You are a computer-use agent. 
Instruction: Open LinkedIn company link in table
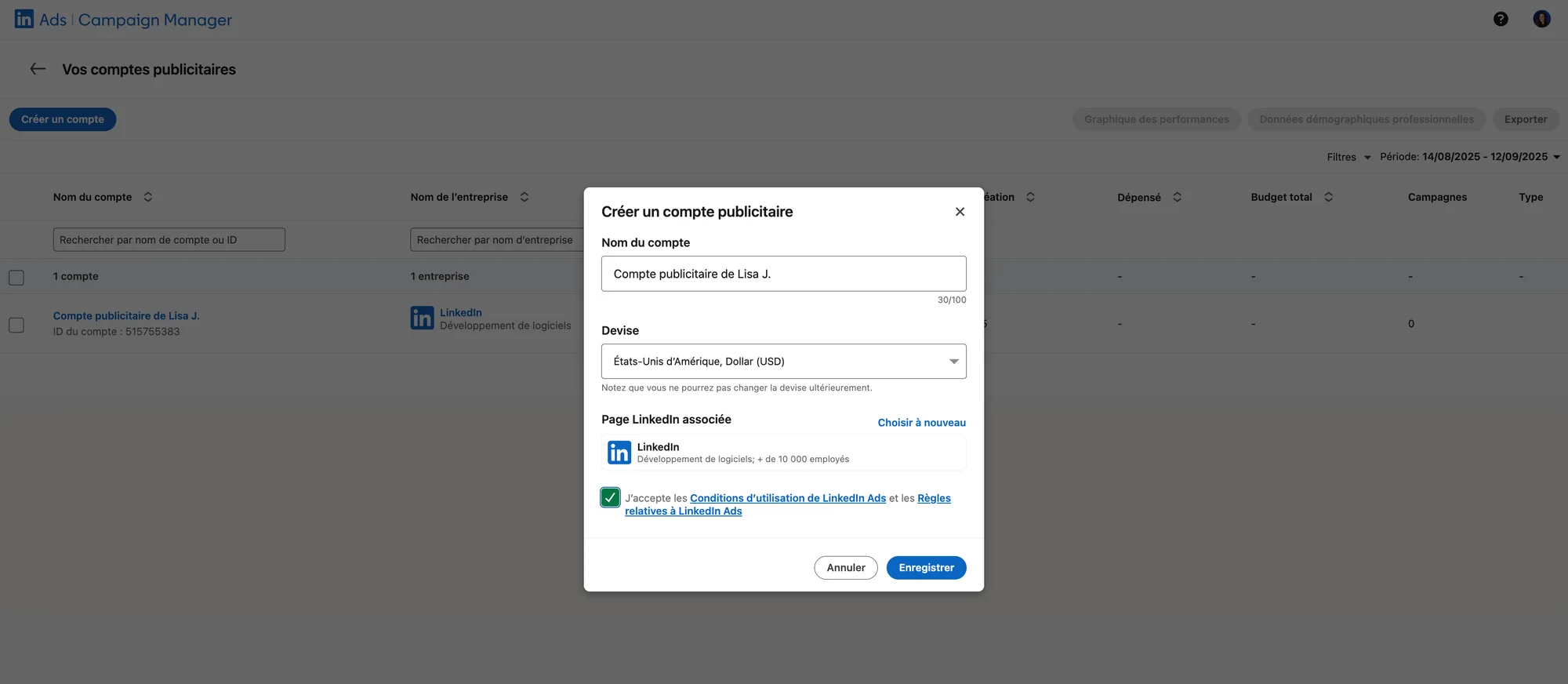coord(461,312)
